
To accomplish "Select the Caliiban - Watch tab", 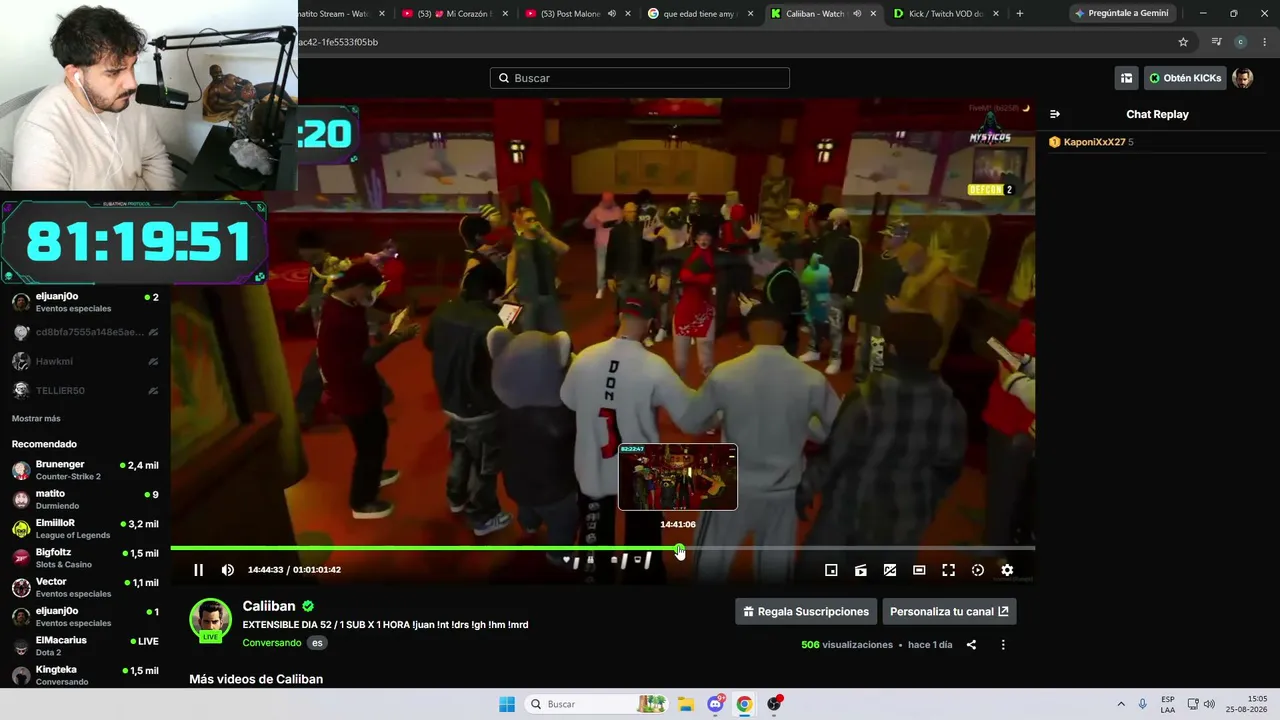I will click(x=823, y=14).
